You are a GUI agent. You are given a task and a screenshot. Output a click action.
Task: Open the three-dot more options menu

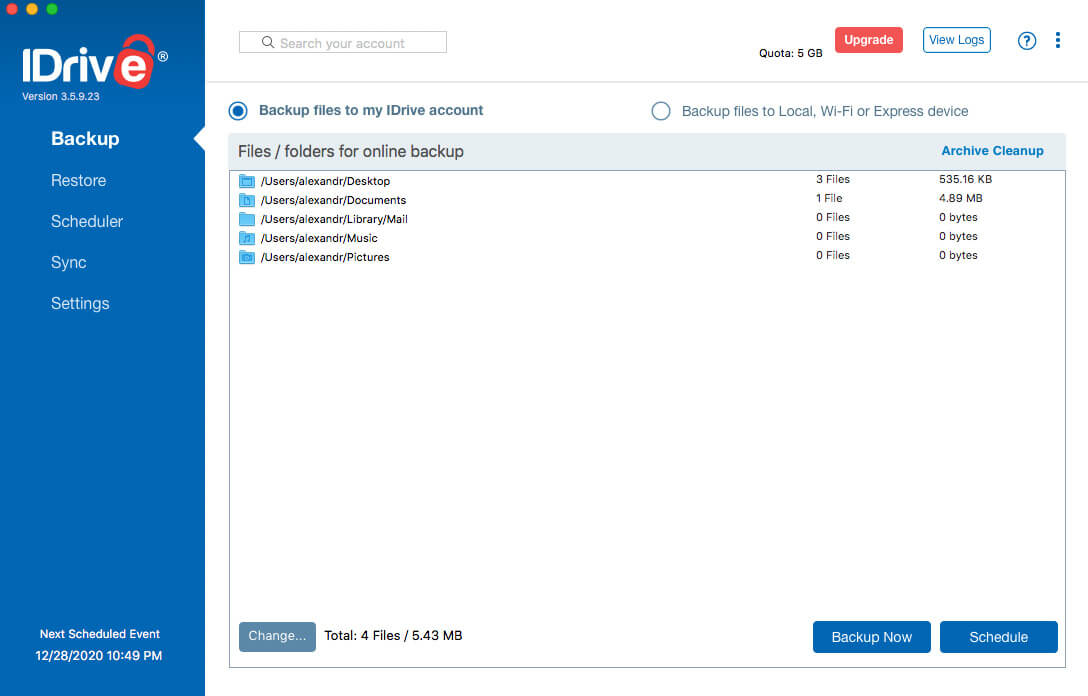(x=1058, y=41)
